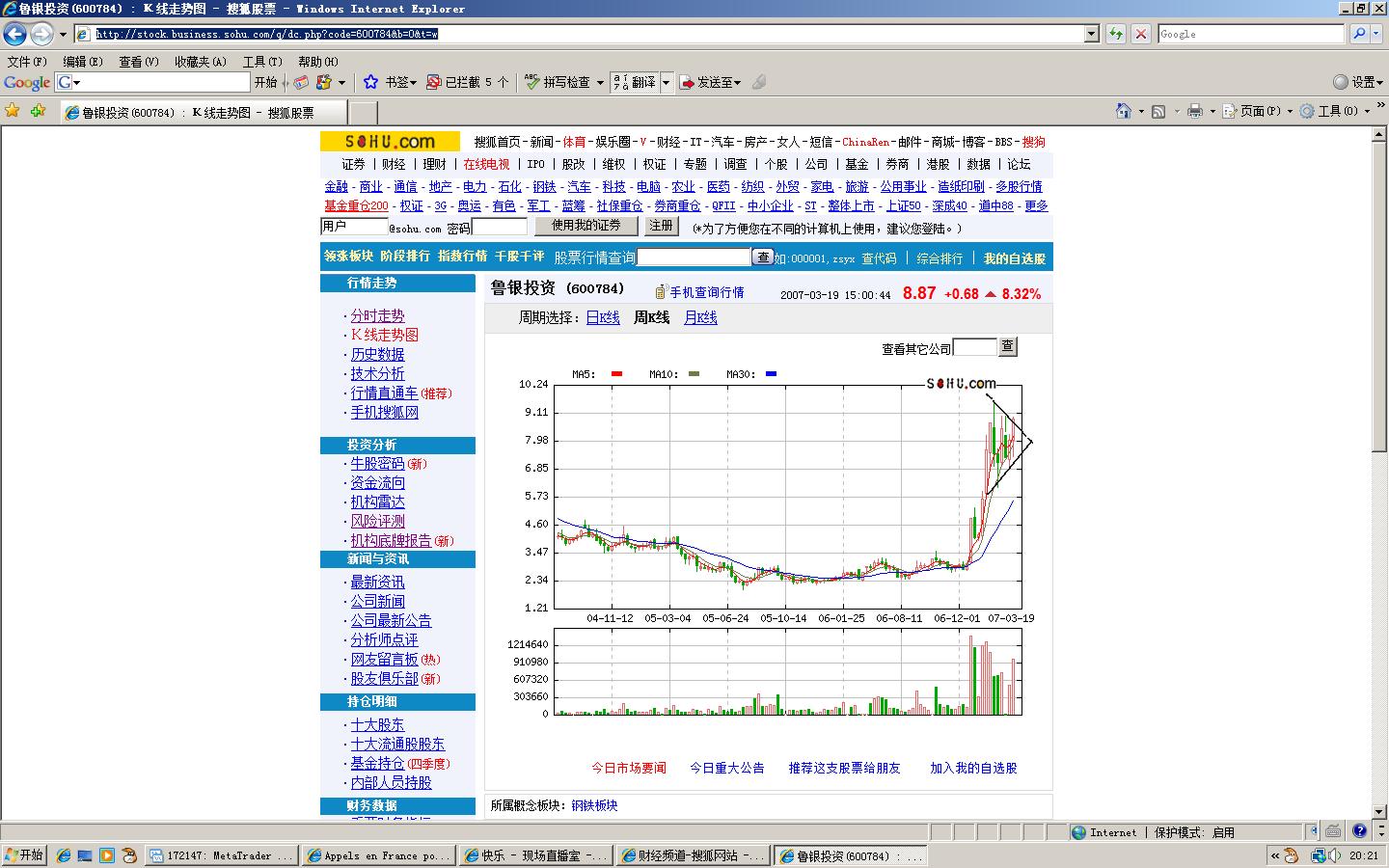Viewport: 1389px width, 868px height.
Task: Click the browser Back arrow button
Action: click(x=14, y=34)
